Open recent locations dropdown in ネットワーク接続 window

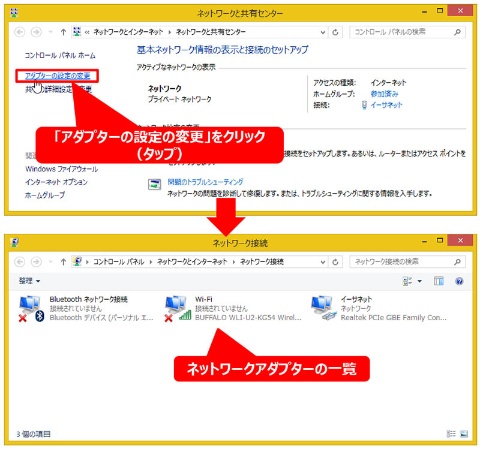coord(50,262)
